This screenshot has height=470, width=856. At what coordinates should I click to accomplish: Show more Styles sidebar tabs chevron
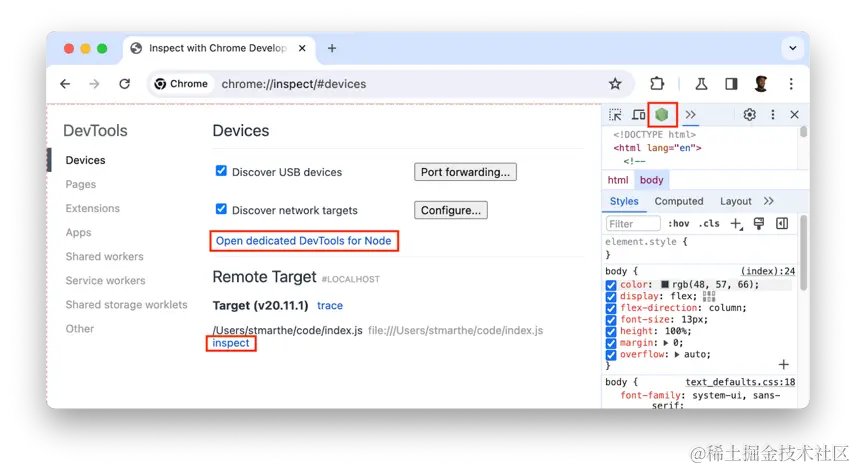(769, 201)
